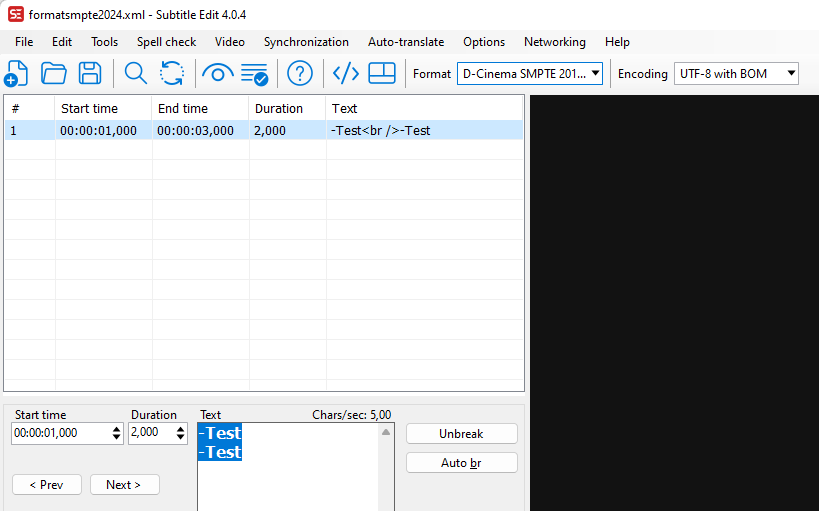Image resolution: width=819 pixels, height=511 pixels.
Task: Open the Synchronization menu
Action: click(x=306, y=42)
